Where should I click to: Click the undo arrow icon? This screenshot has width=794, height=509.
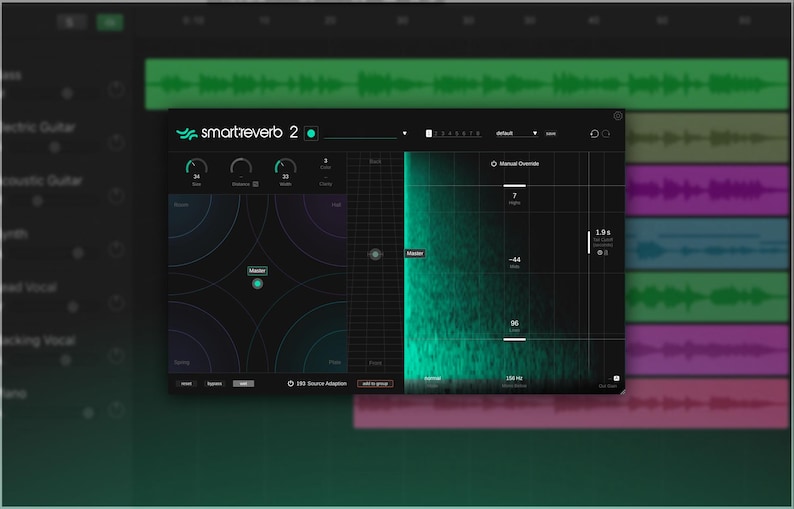[594, 134]
